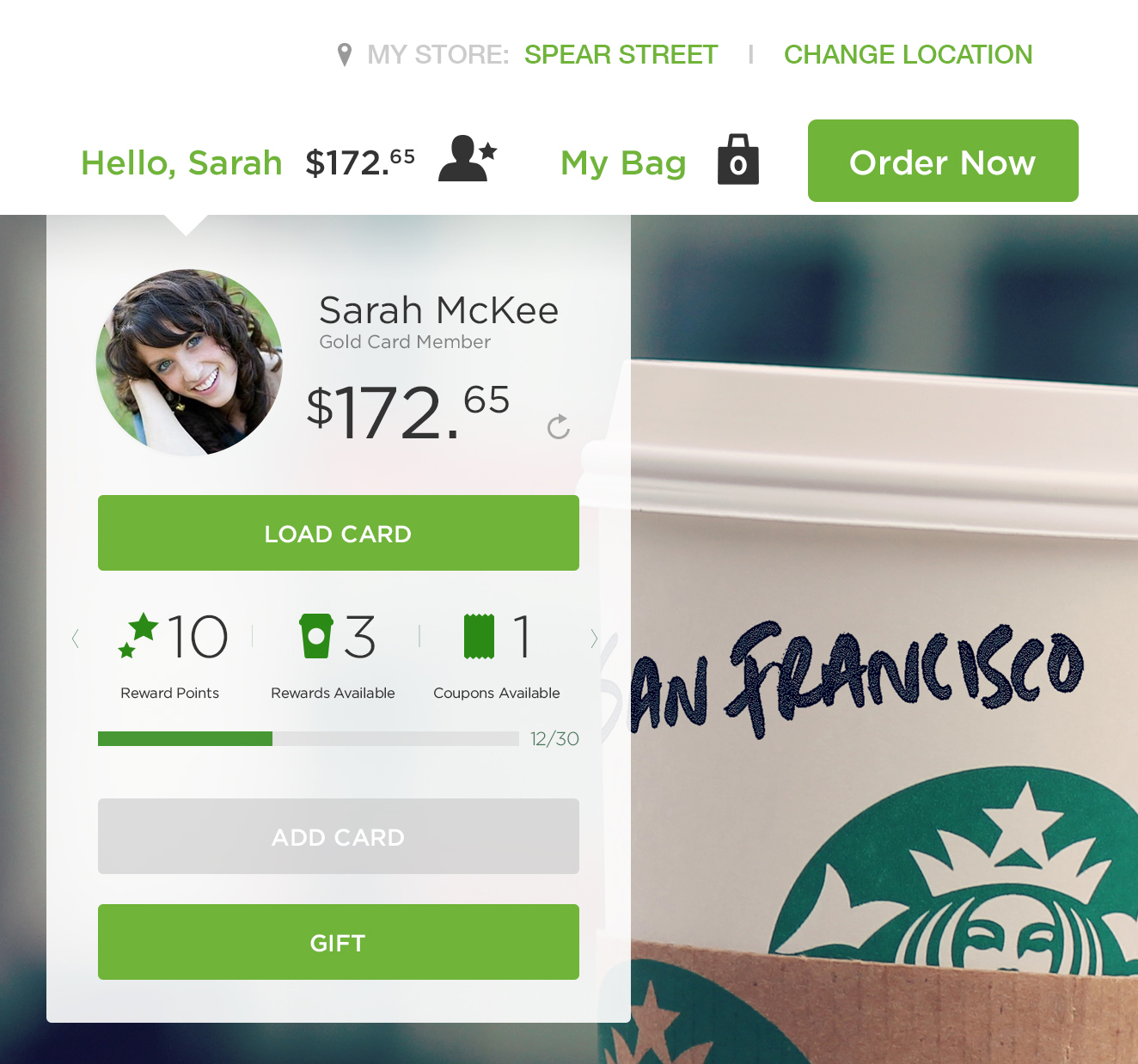Click the header balance $172.65
Viewport: 1138px width, 1064px height.
[x=360, y=162]
